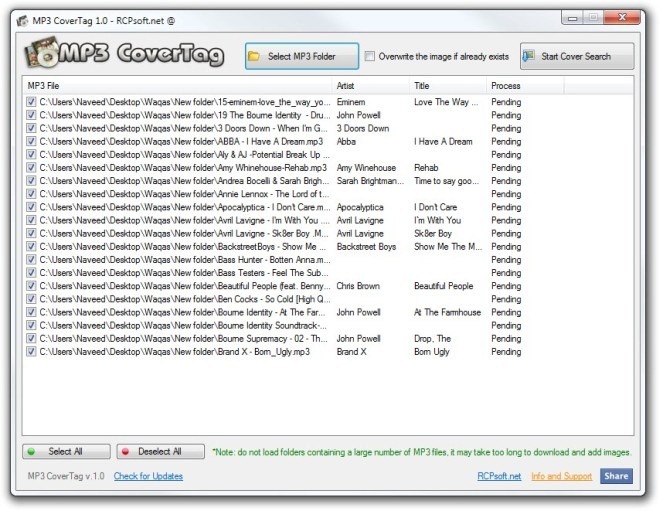The image size is (660, 511).
Task: Select the Rehab title cell
Action: pos(426,168)
